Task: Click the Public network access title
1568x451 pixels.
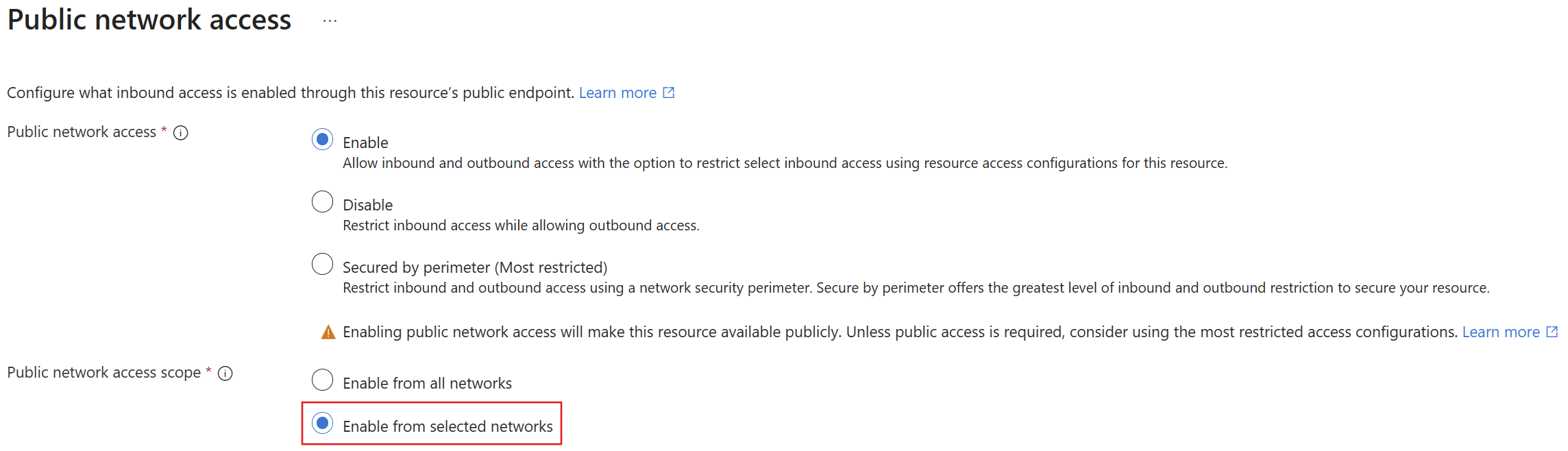Action: coord(149,19)
